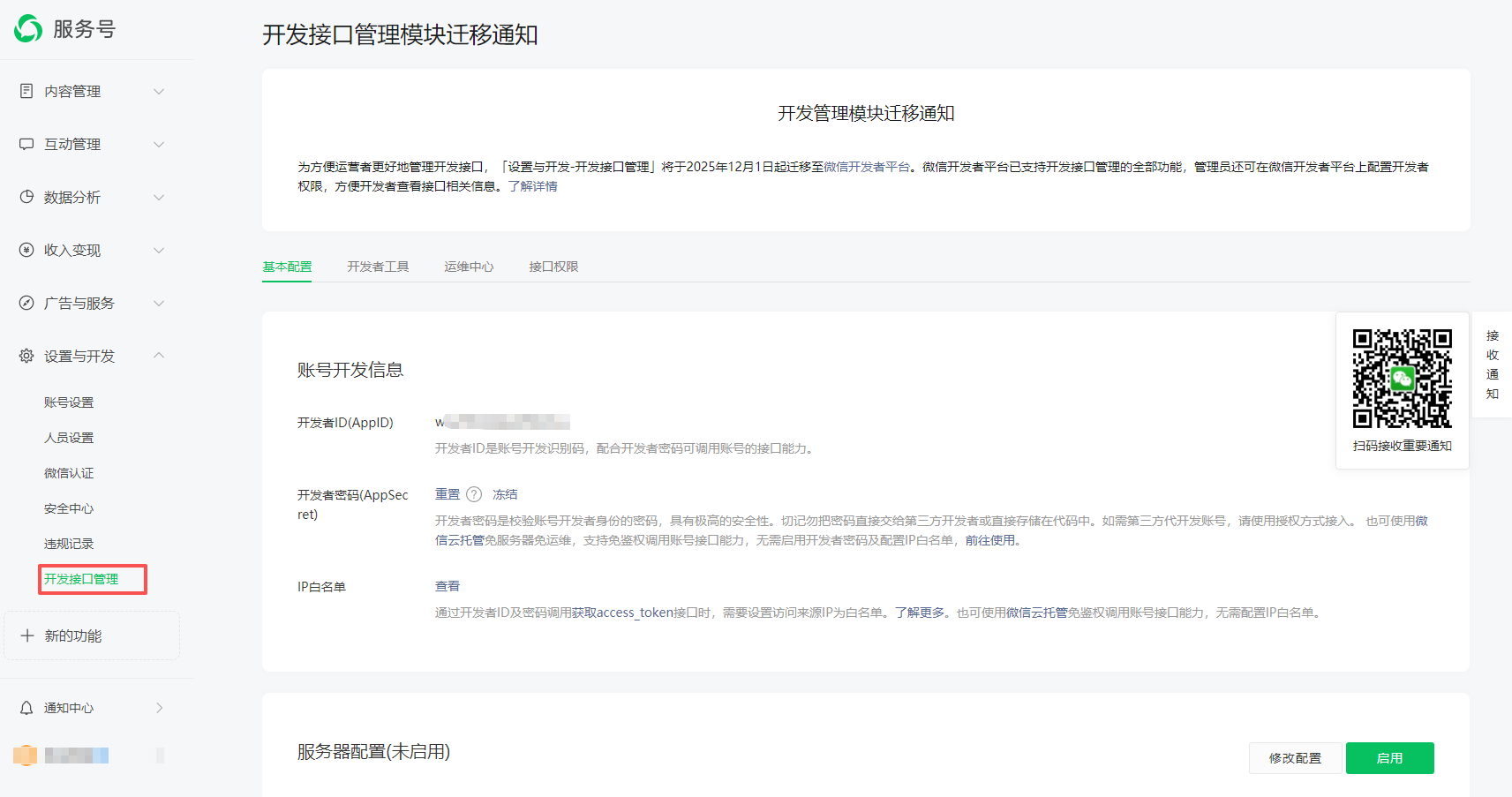Open 违规记录 in the sidebar
This screenshot has width=1512, height=797.
(x=69, y=544)
